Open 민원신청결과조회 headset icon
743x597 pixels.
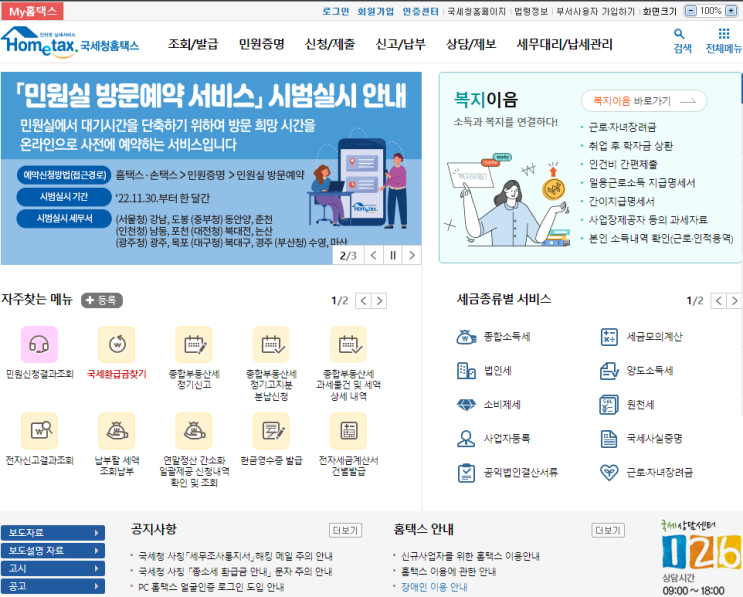(39, 344)
